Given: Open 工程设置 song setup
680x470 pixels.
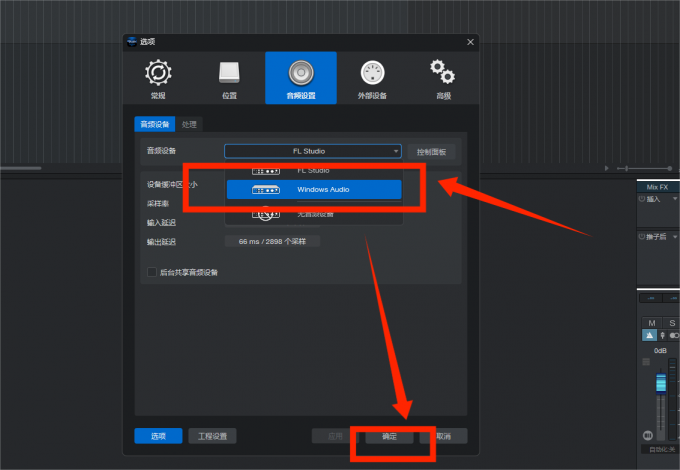Looking at the screenshot, I should [x=212, y=436].
